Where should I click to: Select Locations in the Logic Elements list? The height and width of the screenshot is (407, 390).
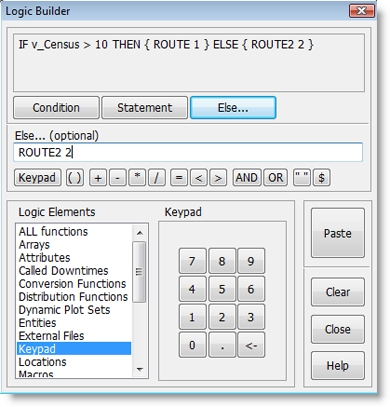tap(74, 362)
